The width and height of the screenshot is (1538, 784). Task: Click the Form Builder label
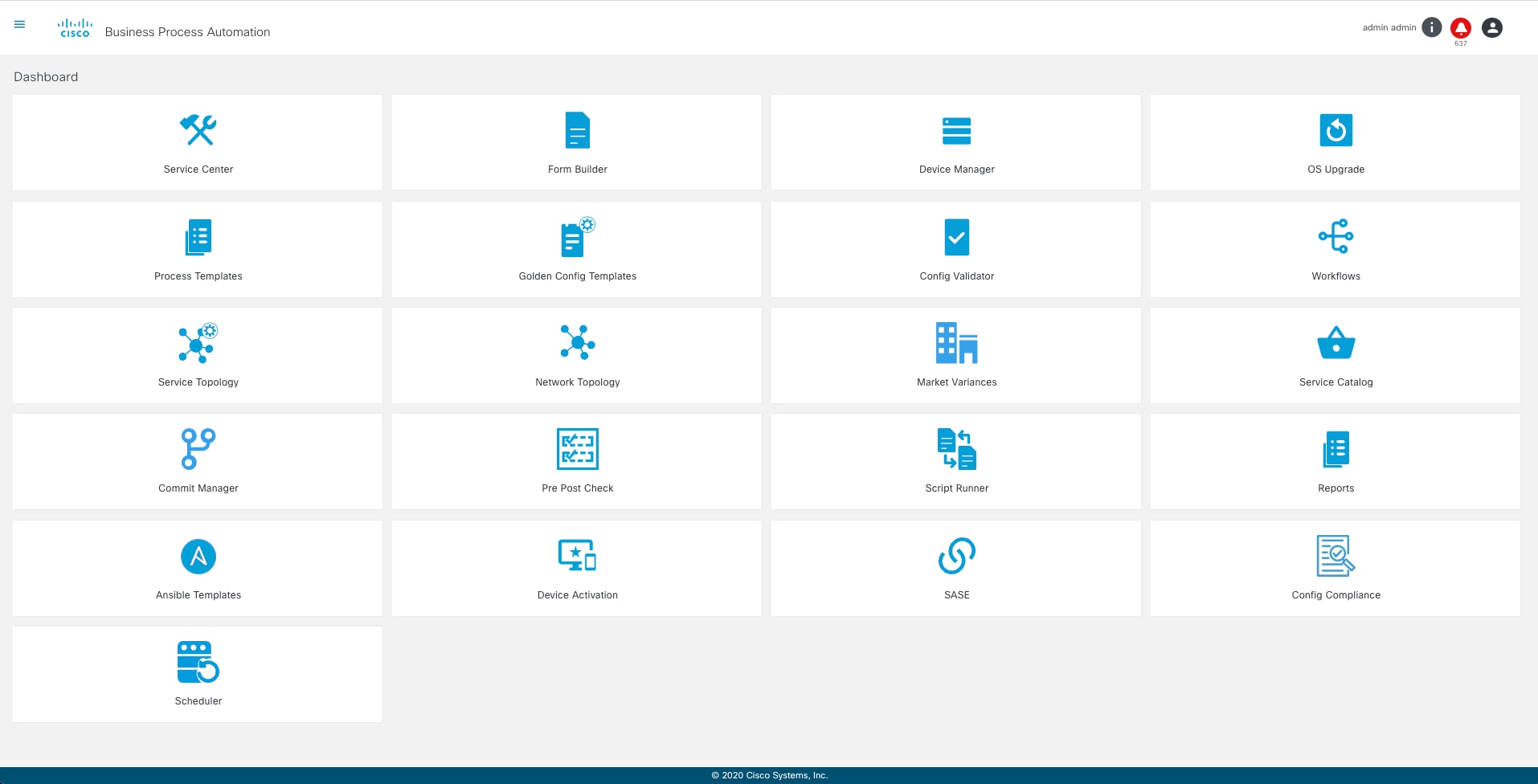(578, 169)
